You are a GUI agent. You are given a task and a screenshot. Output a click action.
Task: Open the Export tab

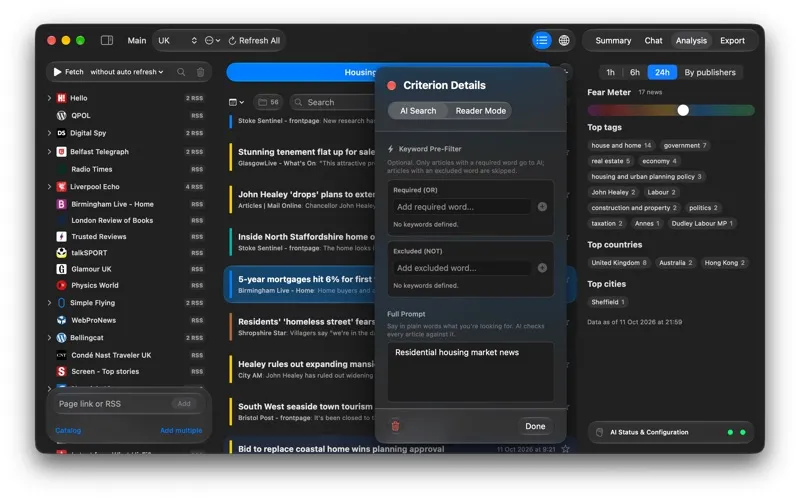coord(732,40)
